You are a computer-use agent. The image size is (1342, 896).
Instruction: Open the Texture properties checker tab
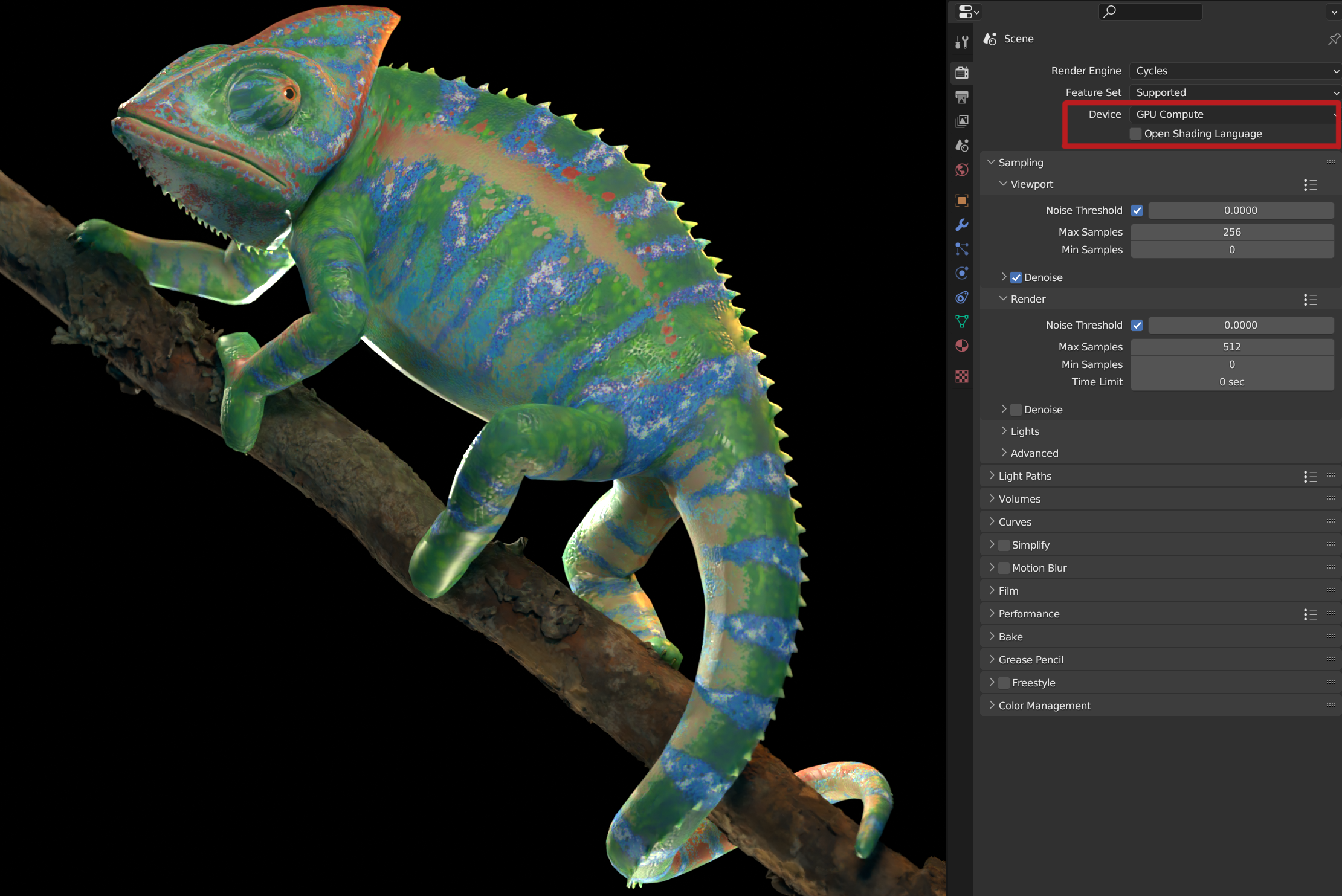[961, 376]
